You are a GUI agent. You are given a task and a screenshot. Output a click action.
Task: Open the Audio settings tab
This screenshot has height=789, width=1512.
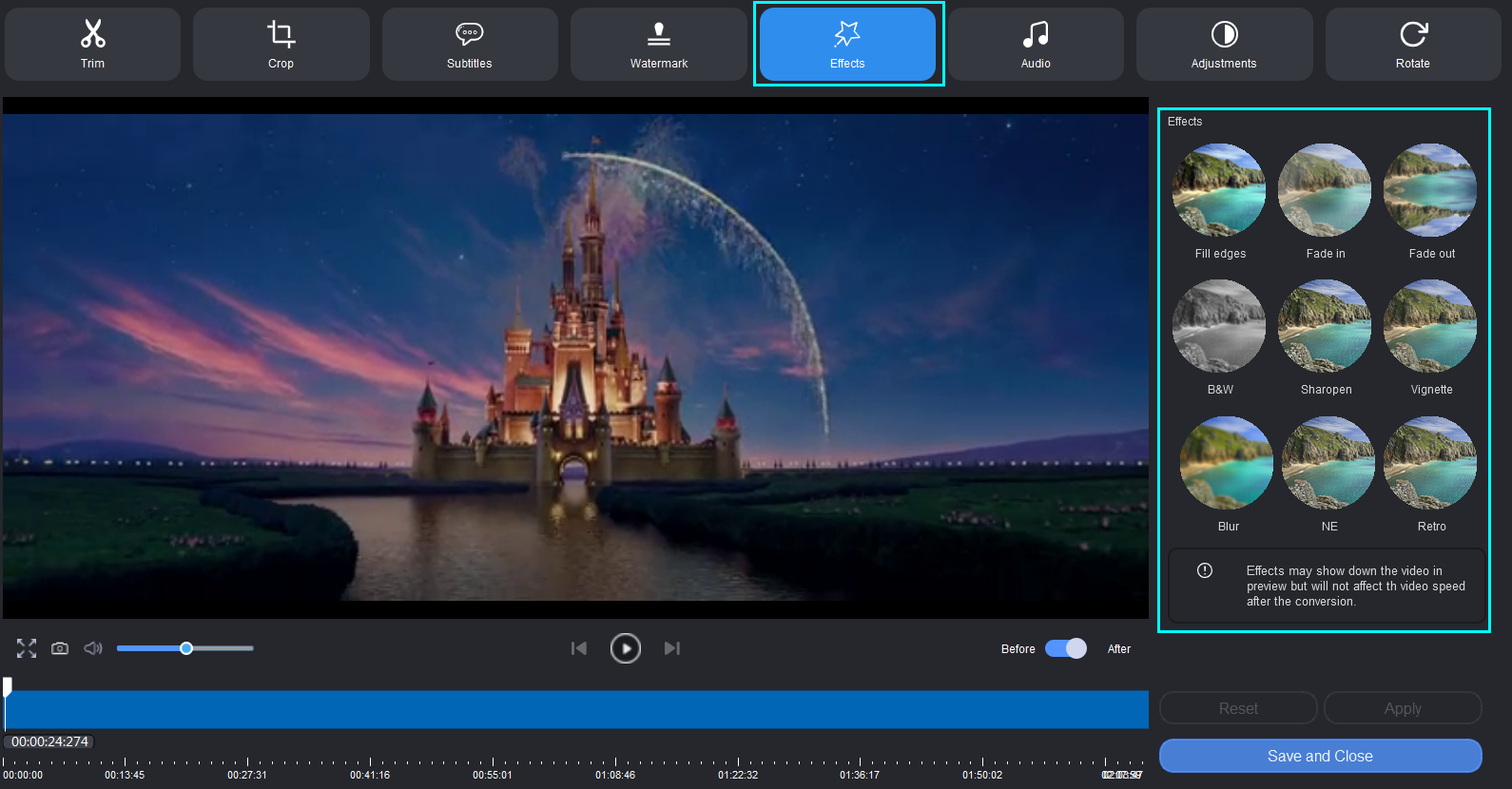tap(1036, 44)
